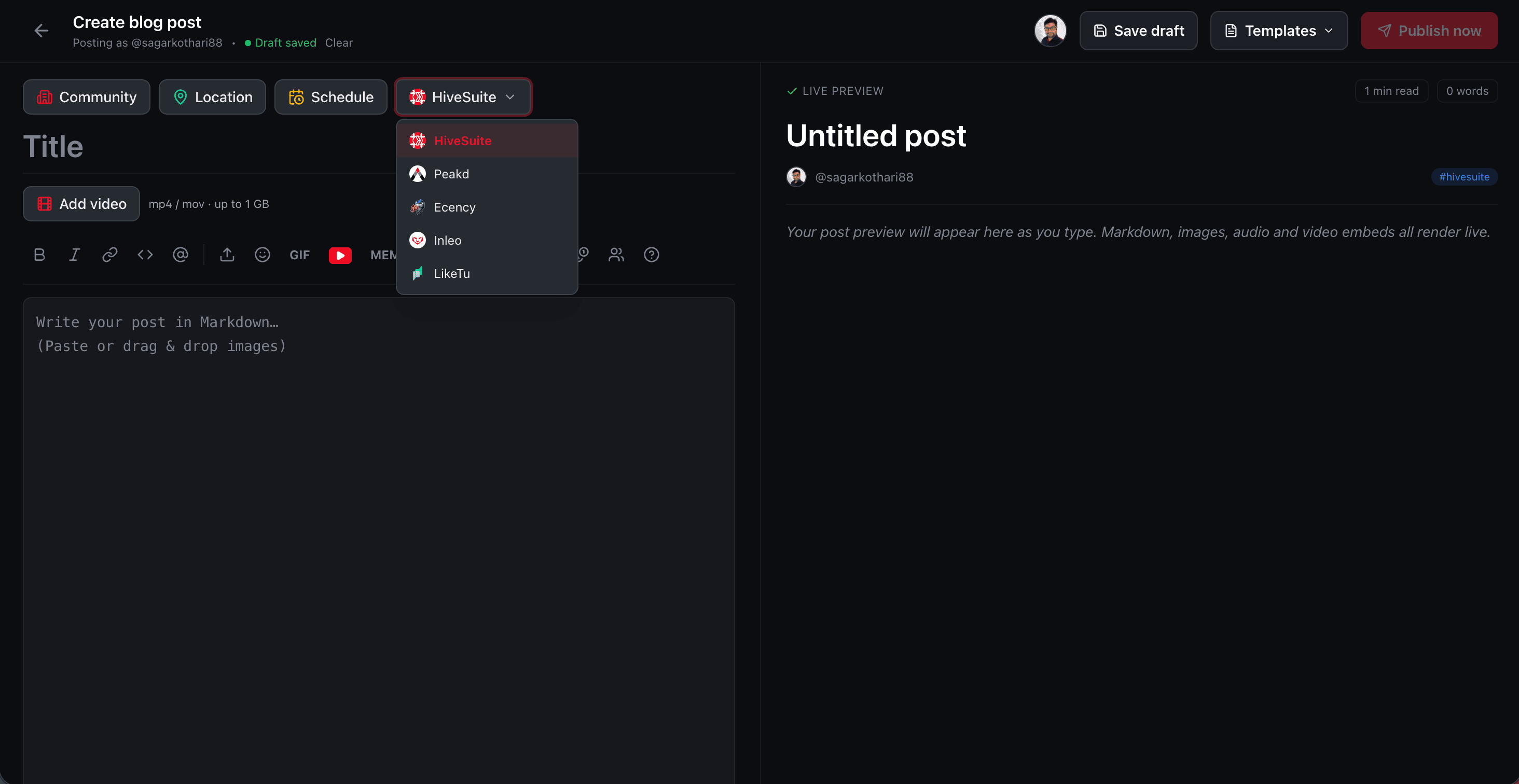This screenshot has height=784, width=1519.
Task: Upload an image with the upload icon
Action: 227,255
